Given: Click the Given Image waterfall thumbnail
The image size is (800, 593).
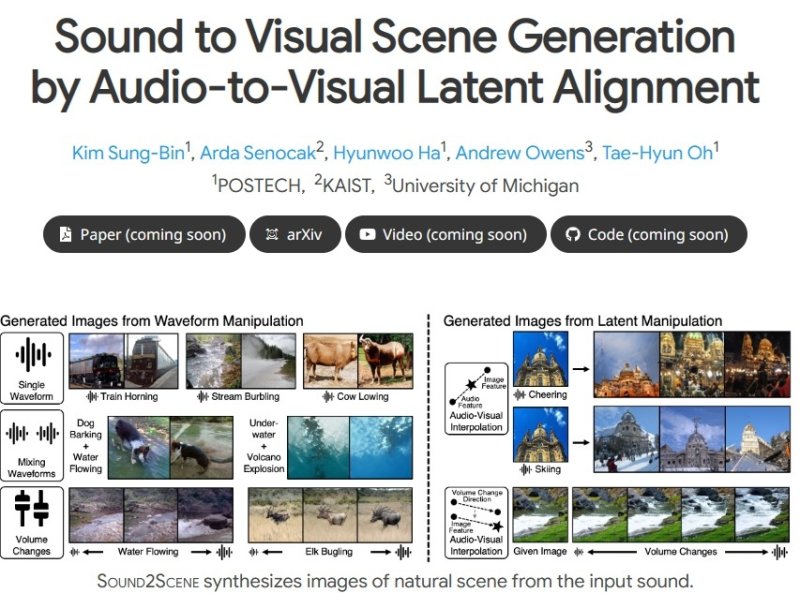Looking at the screenshot, I should 540,514.
